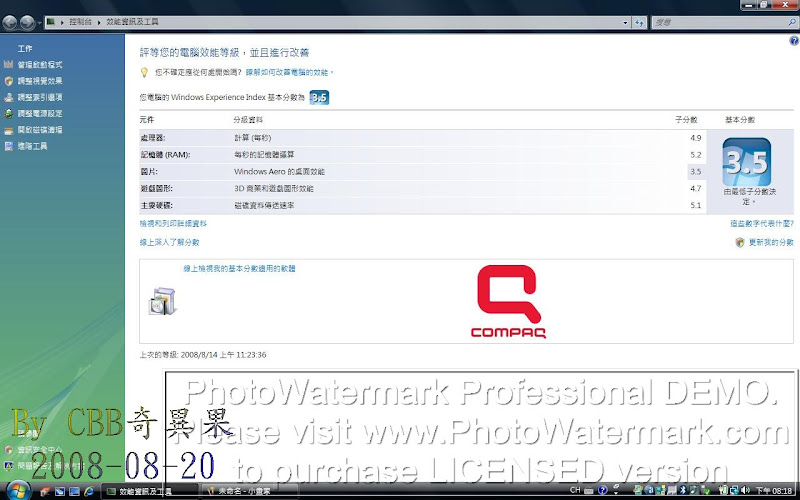
Task: Click the small 3.5 base score badge
Action: 319,97
